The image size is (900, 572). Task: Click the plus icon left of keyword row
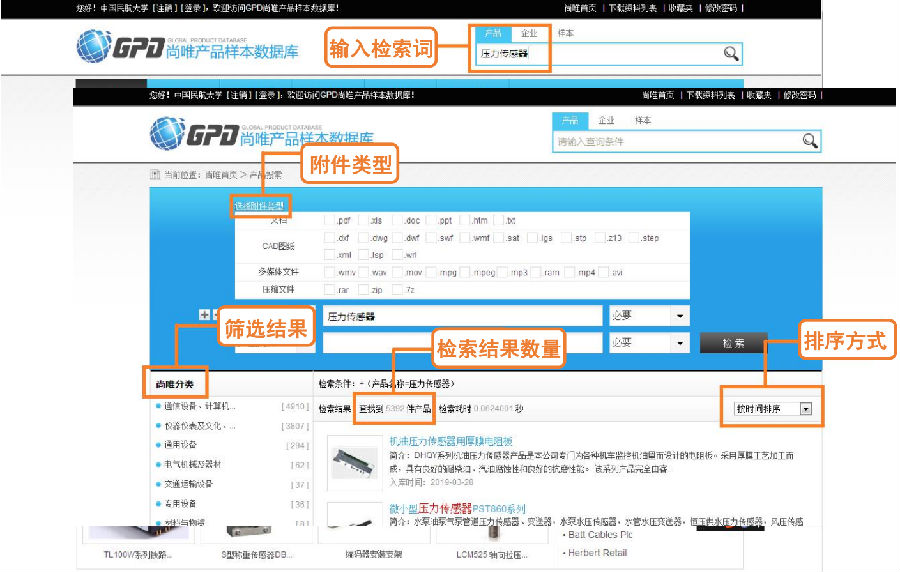coord(205,315)
